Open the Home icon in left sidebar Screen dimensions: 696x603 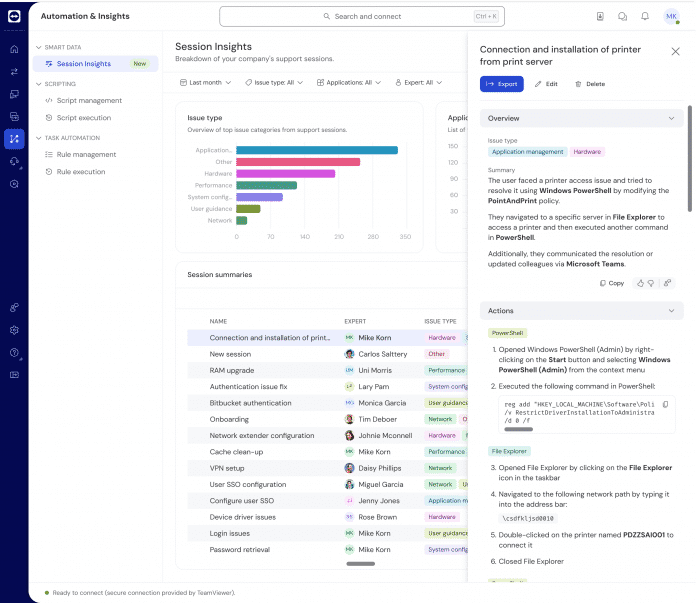coord(14,49)
